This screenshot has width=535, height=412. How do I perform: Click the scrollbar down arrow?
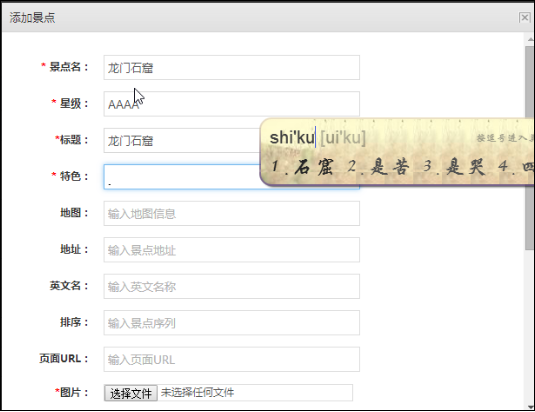(530, 407)
